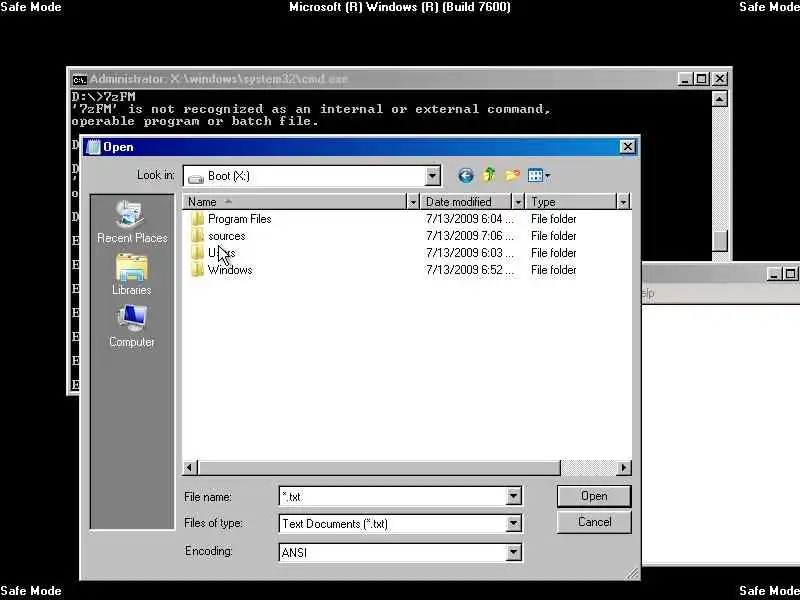The image size is (800, 600).
Task: Select the Windows folder
Action: (x=230, y=270)
